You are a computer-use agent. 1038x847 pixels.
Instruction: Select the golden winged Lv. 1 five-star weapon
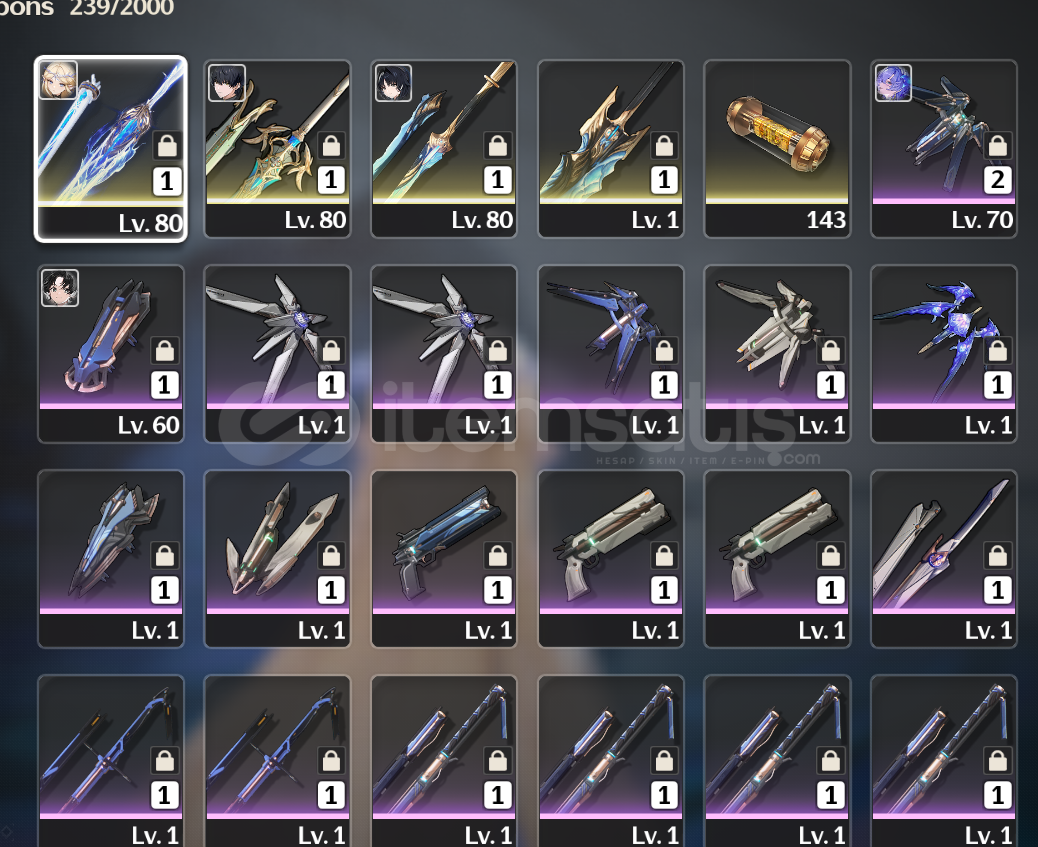(x=610, y=149)
